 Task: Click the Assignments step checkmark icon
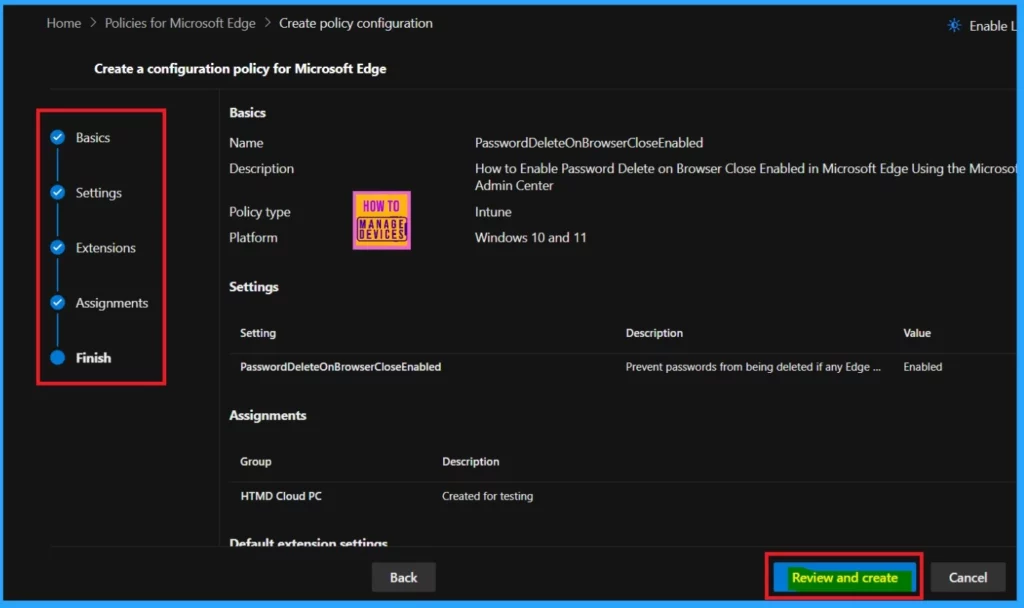[57, 302]
